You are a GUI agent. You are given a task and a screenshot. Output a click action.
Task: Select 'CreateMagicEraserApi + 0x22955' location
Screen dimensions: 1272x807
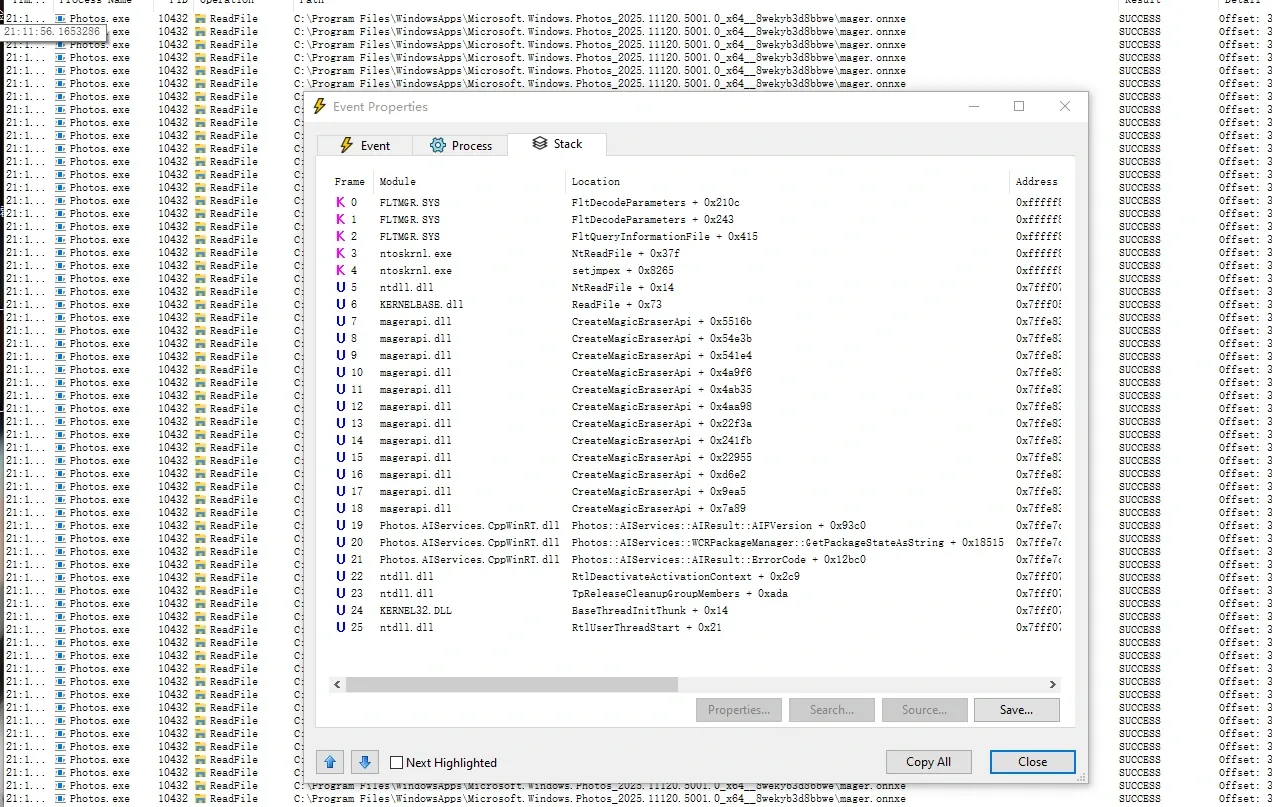tap(661, 458)
